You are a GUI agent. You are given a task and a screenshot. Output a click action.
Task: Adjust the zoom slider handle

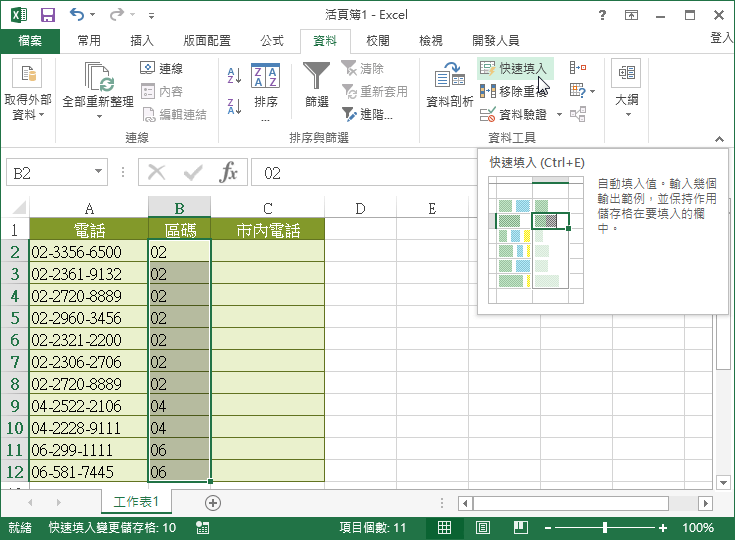(x=605, y=528)
